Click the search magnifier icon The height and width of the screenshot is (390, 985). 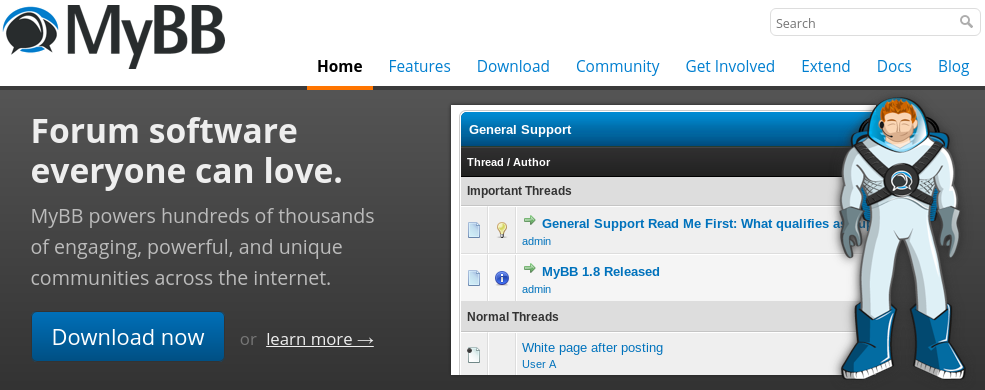click(966, 22)
